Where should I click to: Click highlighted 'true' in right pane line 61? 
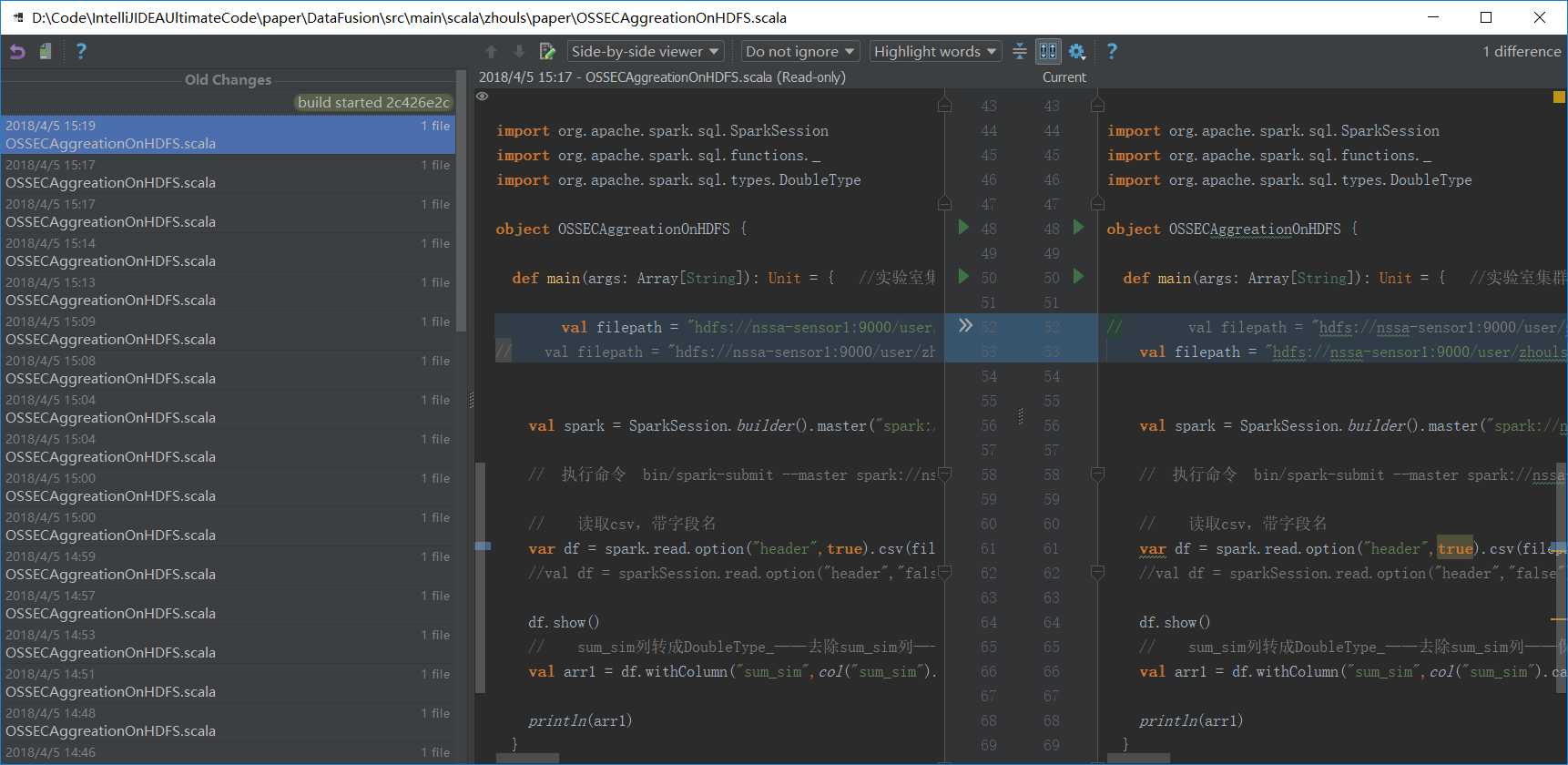point(1455,548)
